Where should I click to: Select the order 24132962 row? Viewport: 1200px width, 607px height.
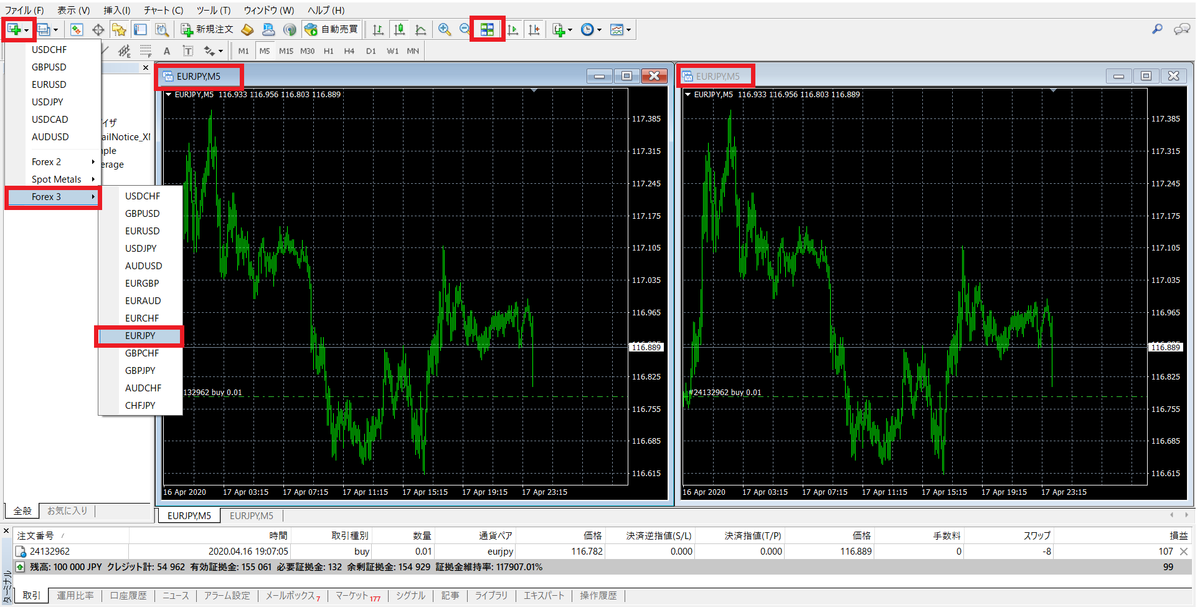(600, 551)
